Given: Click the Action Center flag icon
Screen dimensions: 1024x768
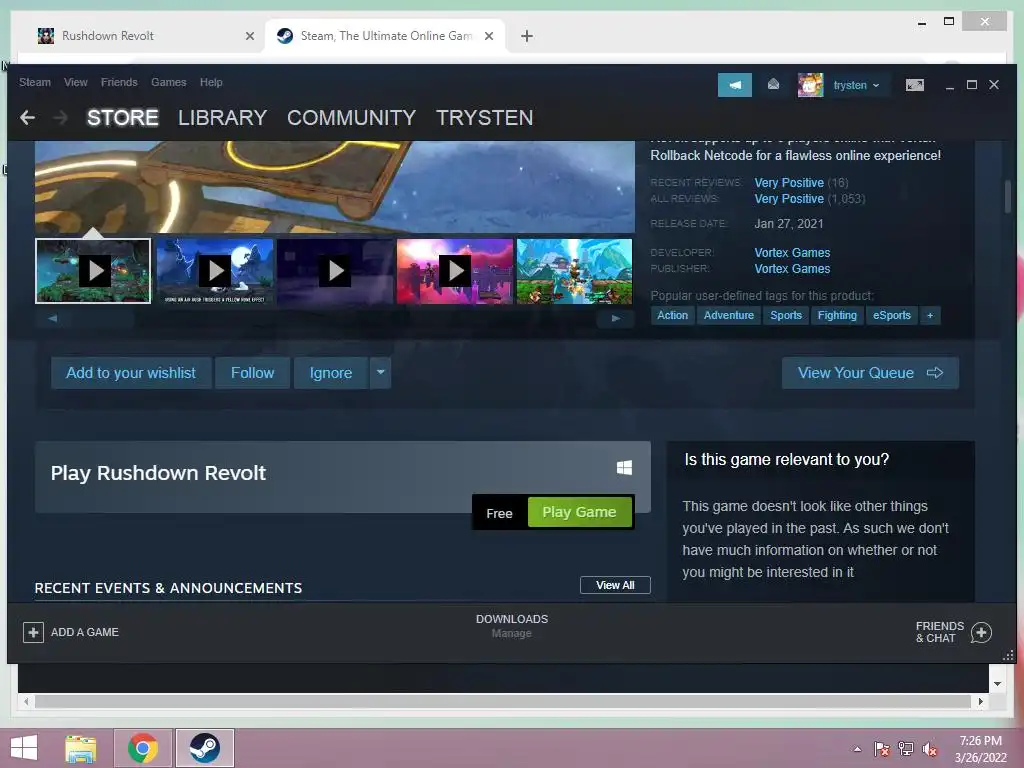Looking at the screenshot, I should [882, 749].
